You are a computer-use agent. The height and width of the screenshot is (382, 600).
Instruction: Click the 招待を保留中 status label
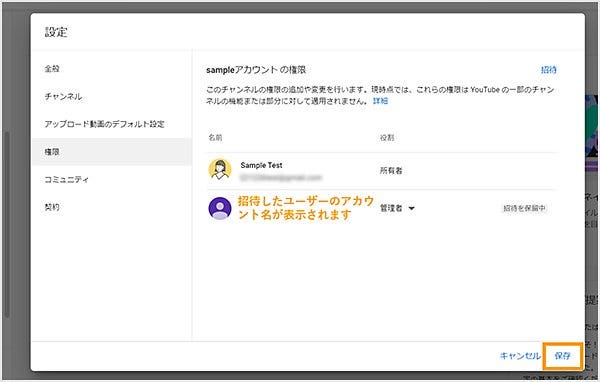pos(524,208)
